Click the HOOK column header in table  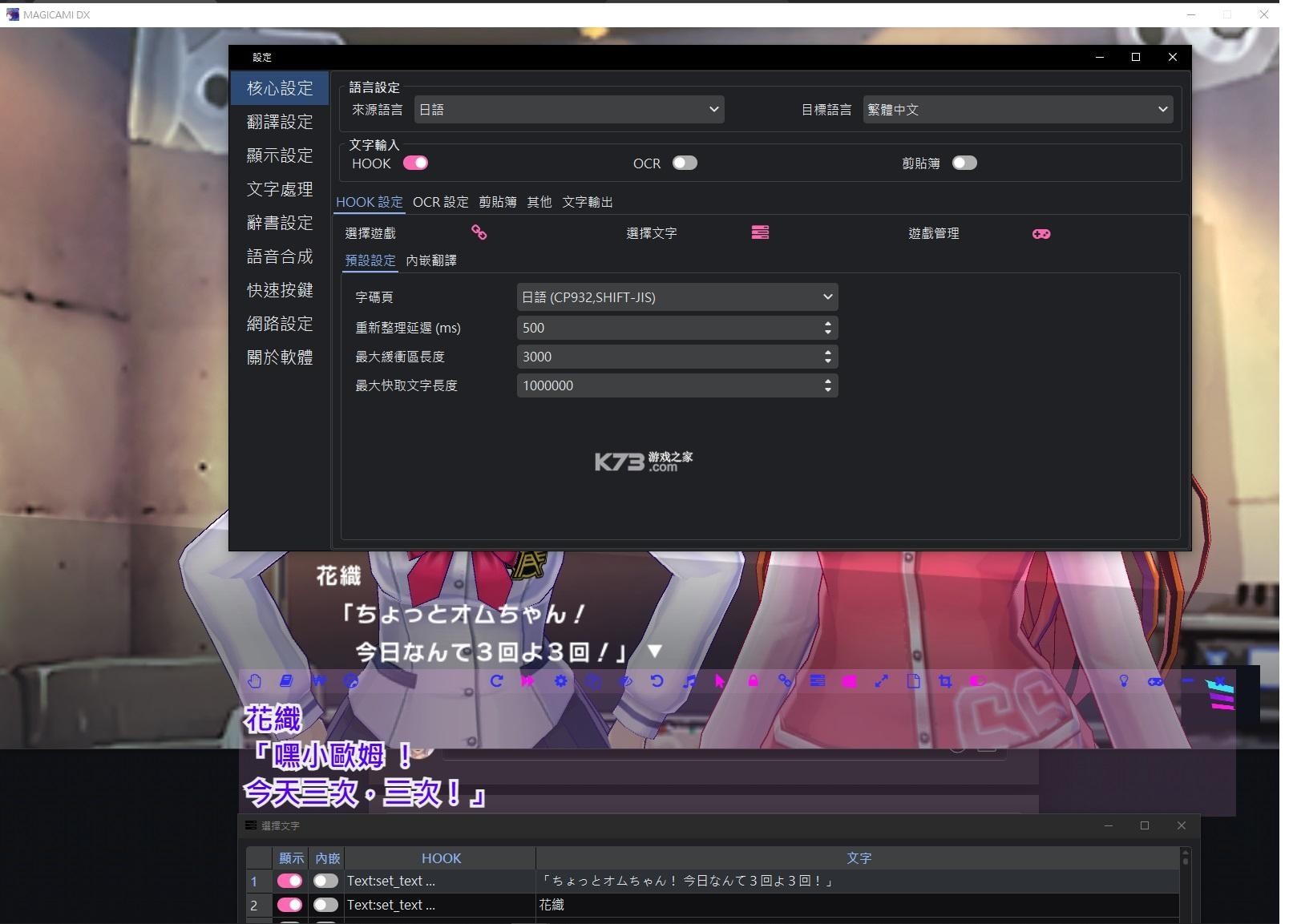(440, 858)
